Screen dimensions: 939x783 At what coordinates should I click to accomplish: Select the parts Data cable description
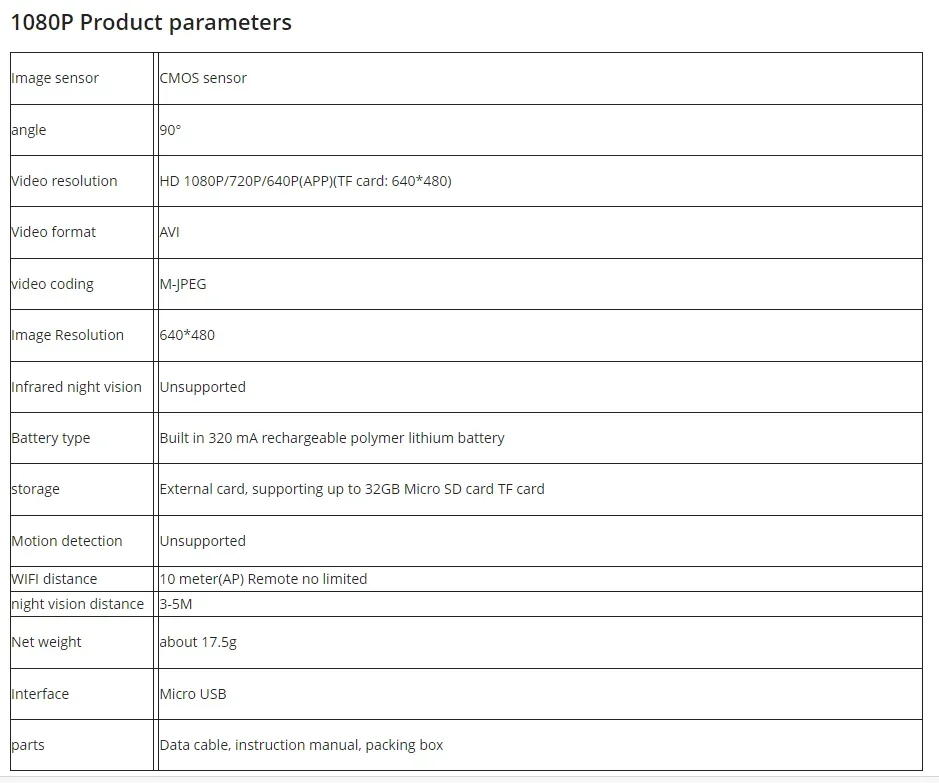coord(301,745)
